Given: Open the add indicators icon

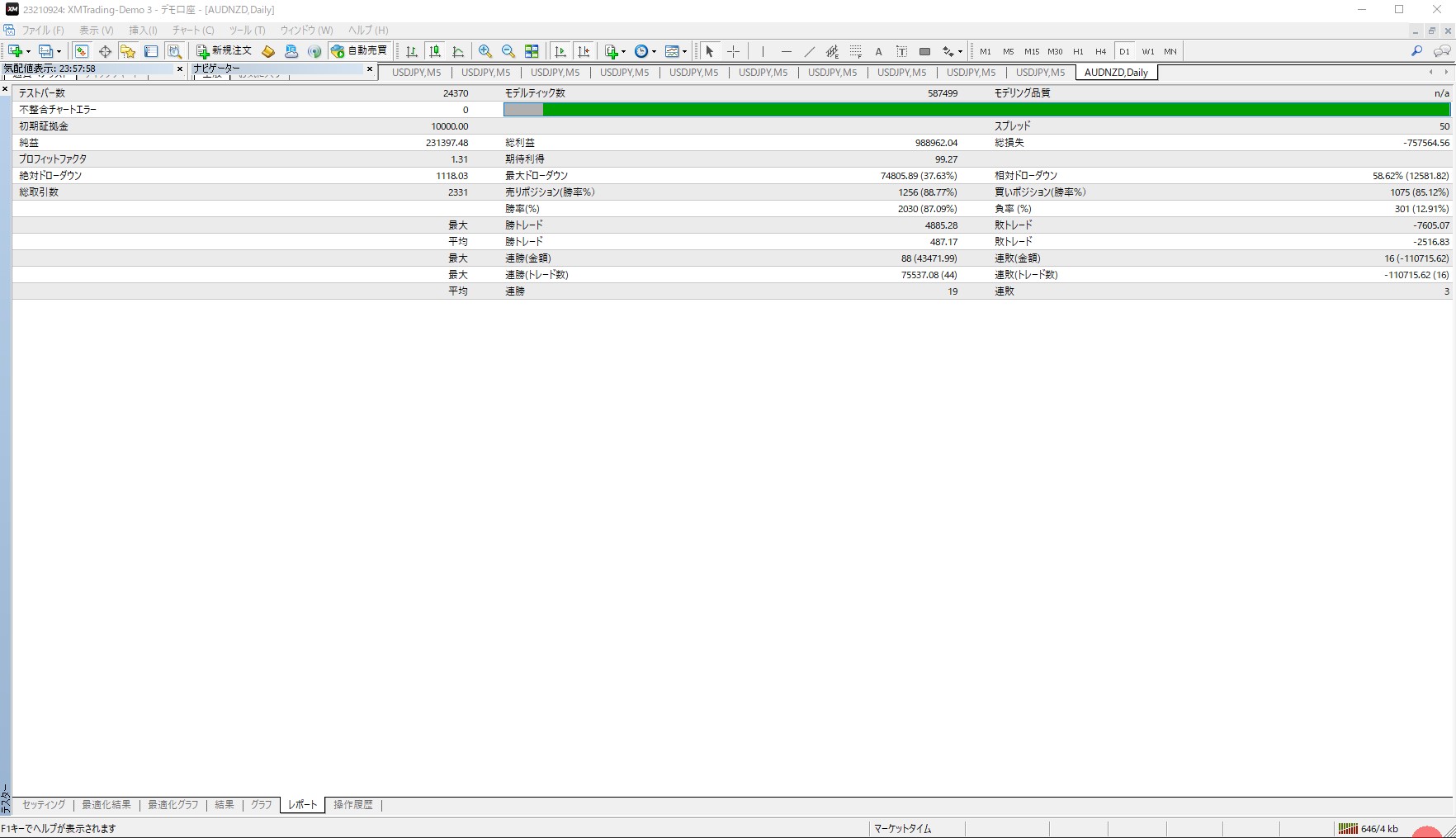Looking at the screenshot, I should pos(611,51).
